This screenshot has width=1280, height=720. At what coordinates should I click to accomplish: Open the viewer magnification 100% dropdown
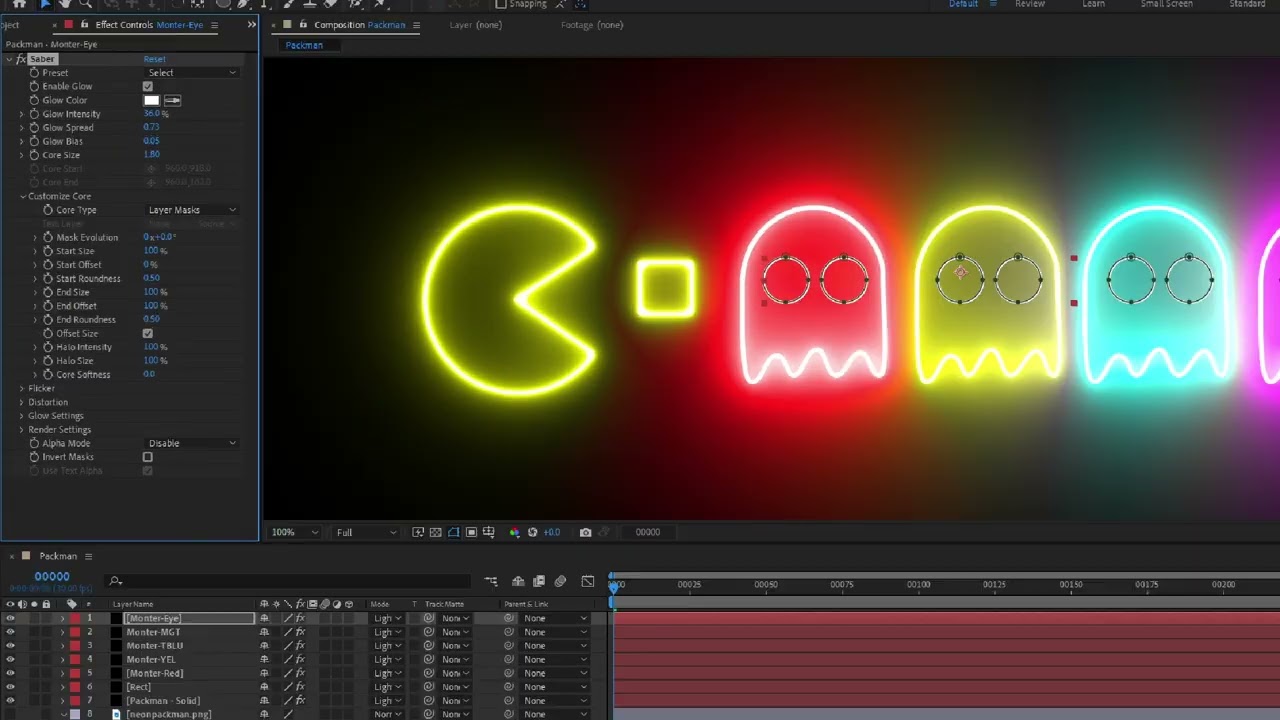(295, 532)
